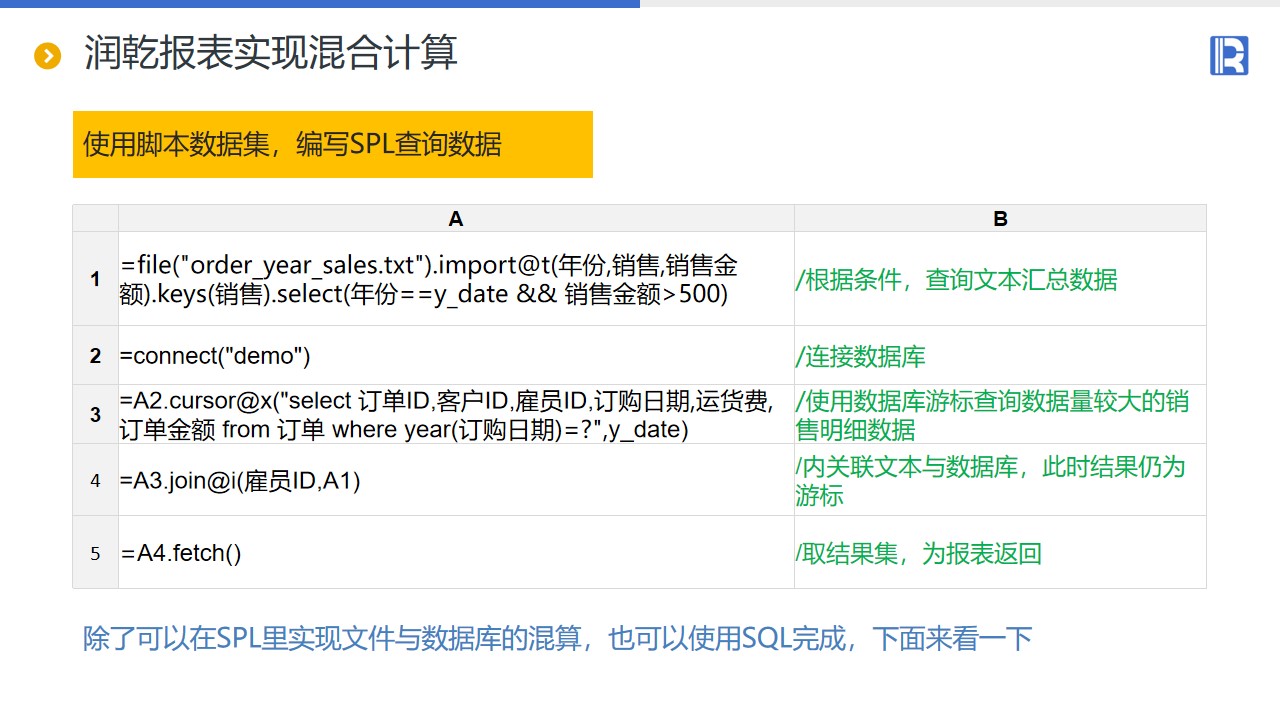Click the blue footer sentence about SQL
The image size is (1280, 720).
557,639
